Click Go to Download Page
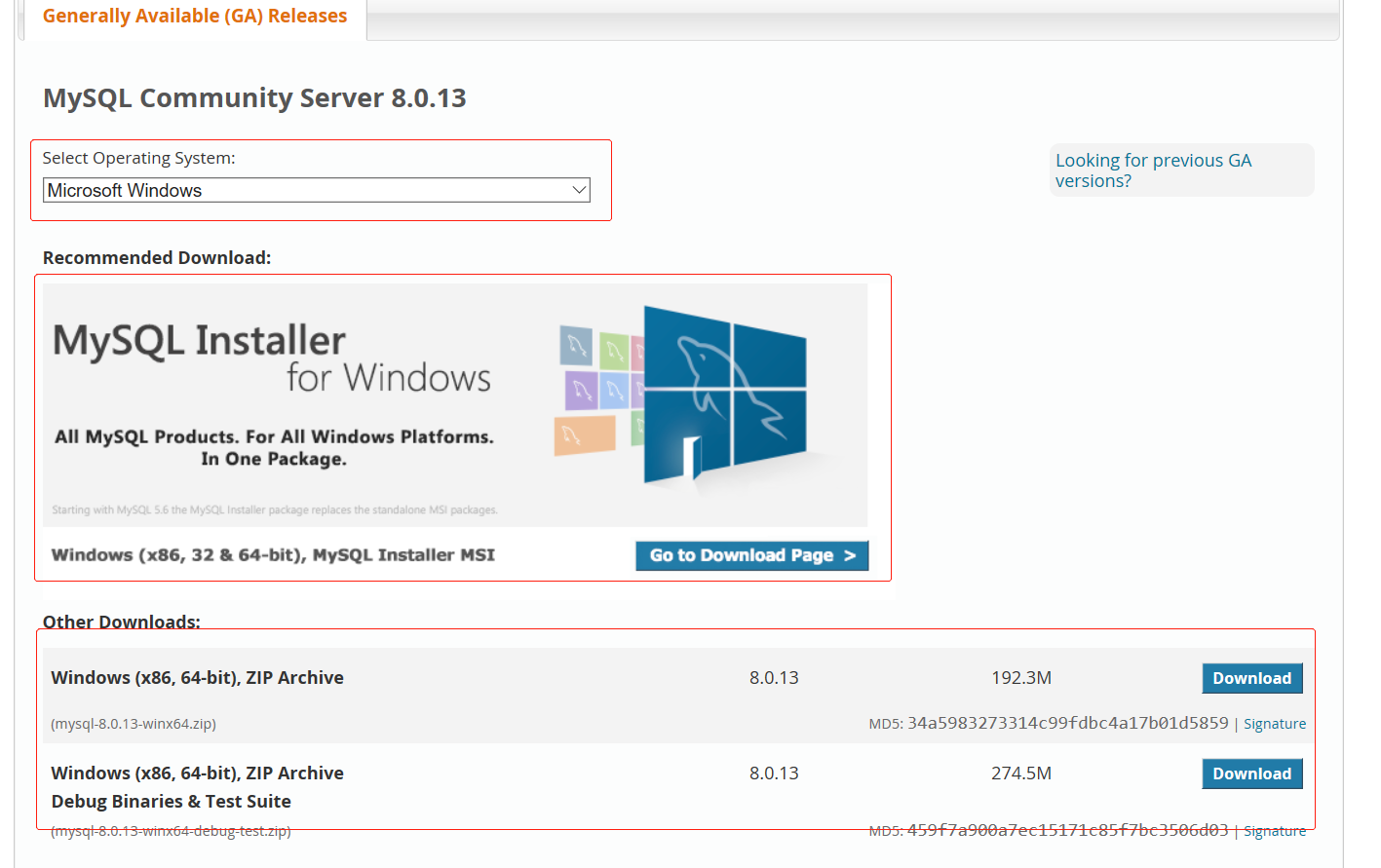This screenshot has width=1381, height=868. [x=751, y=555]
